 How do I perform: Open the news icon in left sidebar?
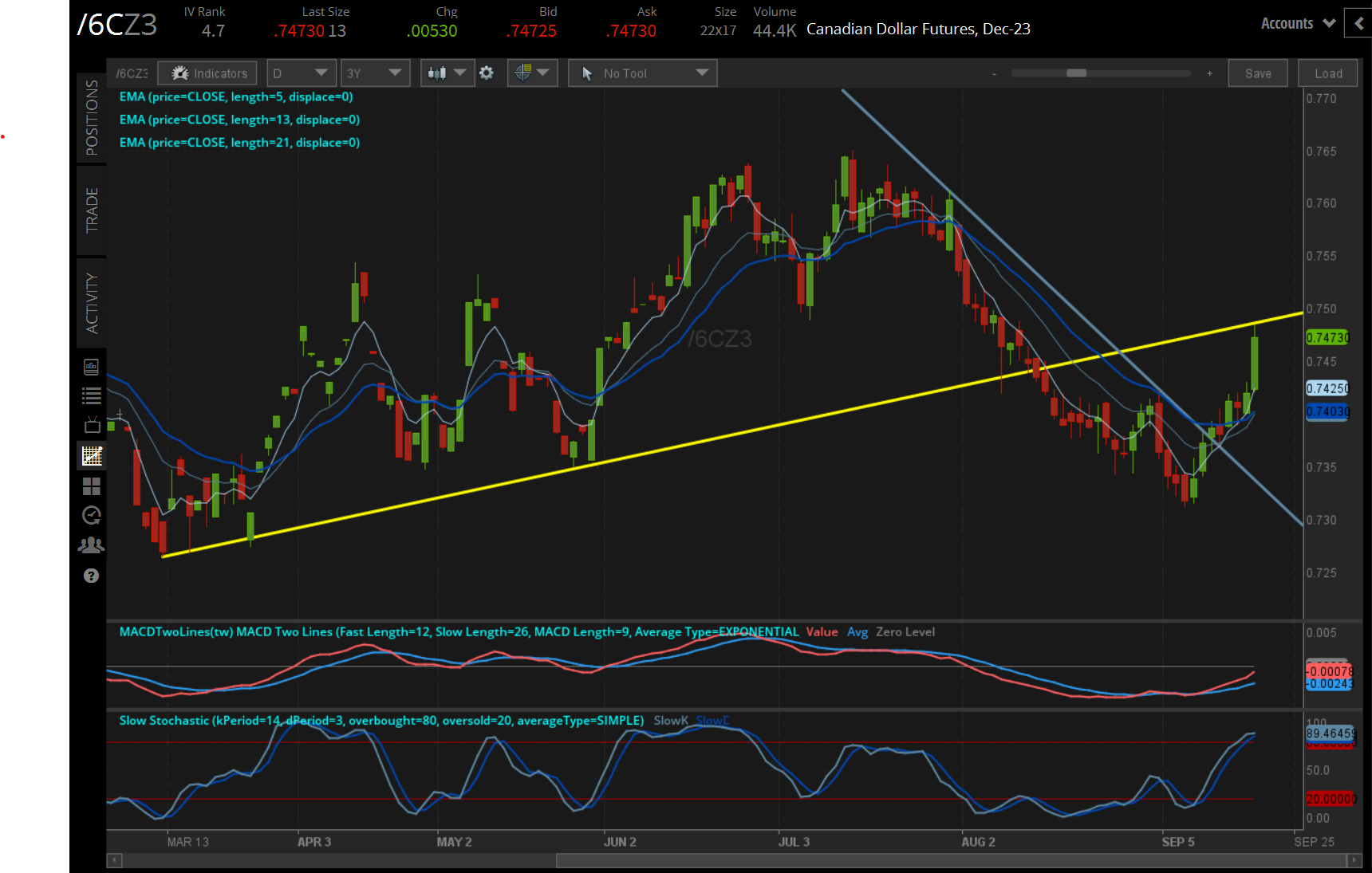tap(92, 367)
